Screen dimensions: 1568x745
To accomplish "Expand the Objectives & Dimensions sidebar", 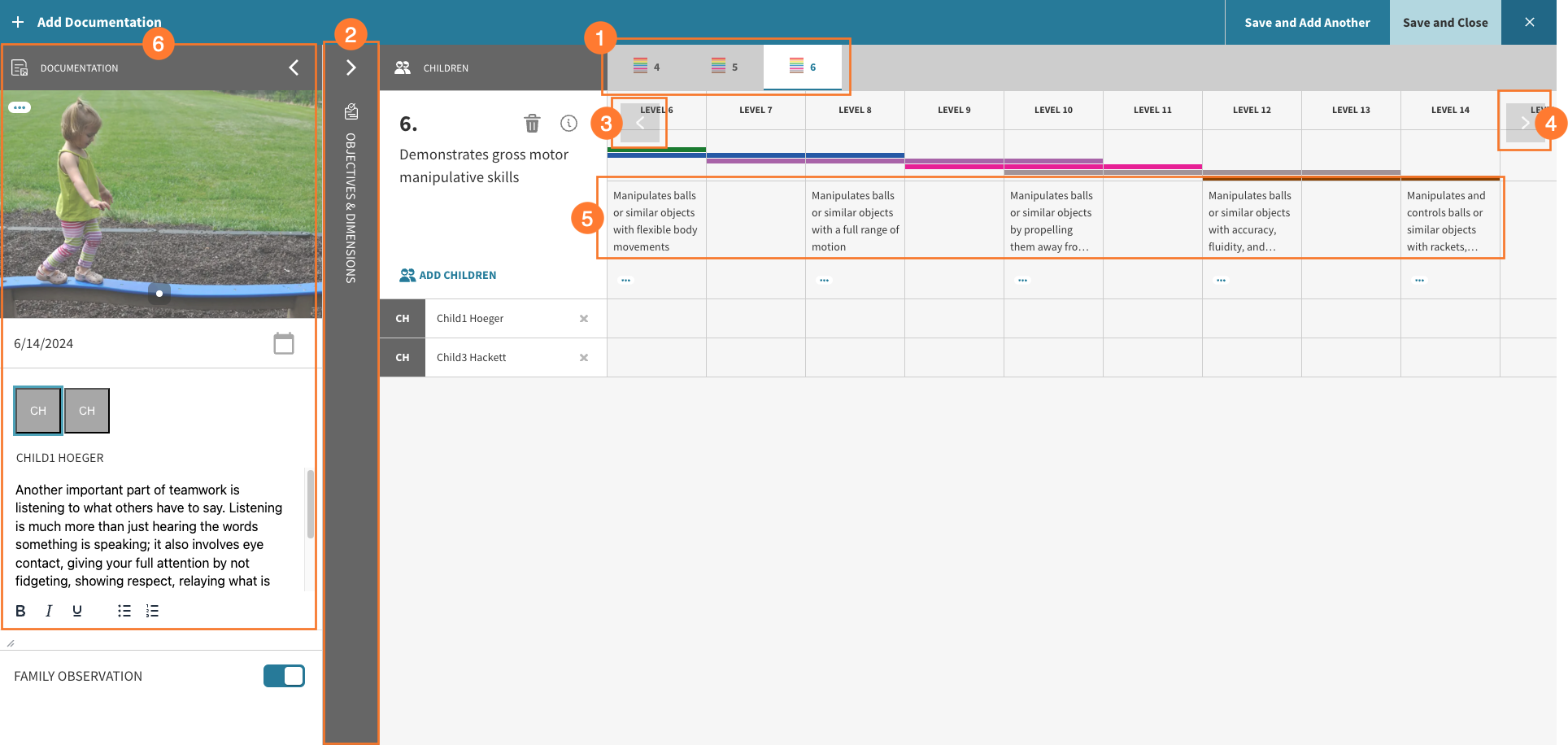I will (350, 68).
